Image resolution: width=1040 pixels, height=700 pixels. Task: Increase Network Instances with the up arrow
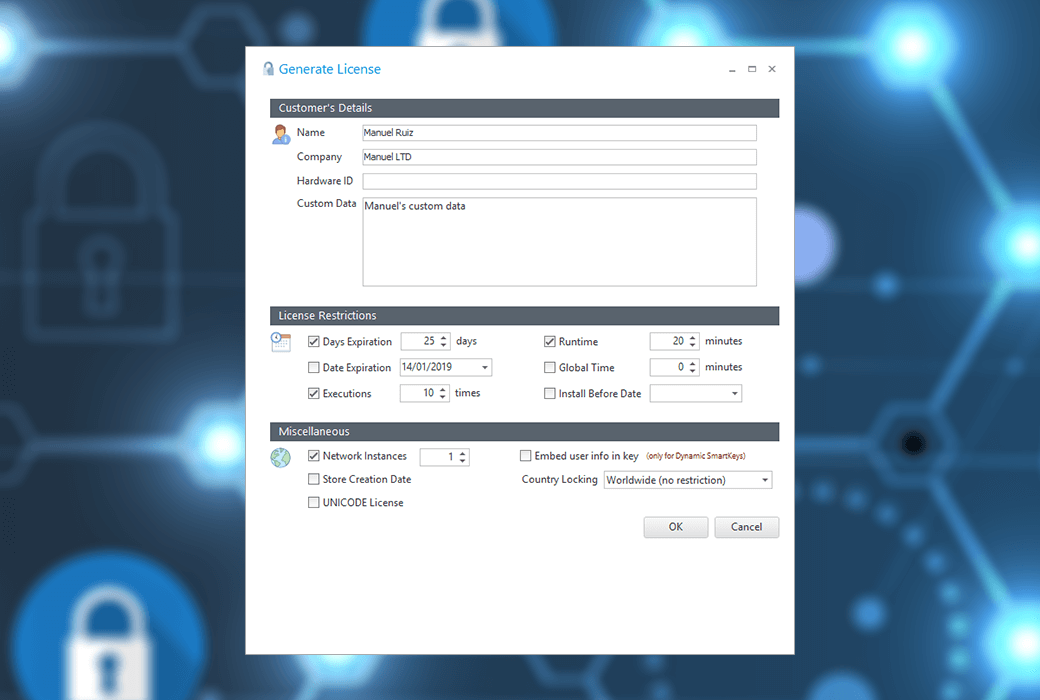462,453
